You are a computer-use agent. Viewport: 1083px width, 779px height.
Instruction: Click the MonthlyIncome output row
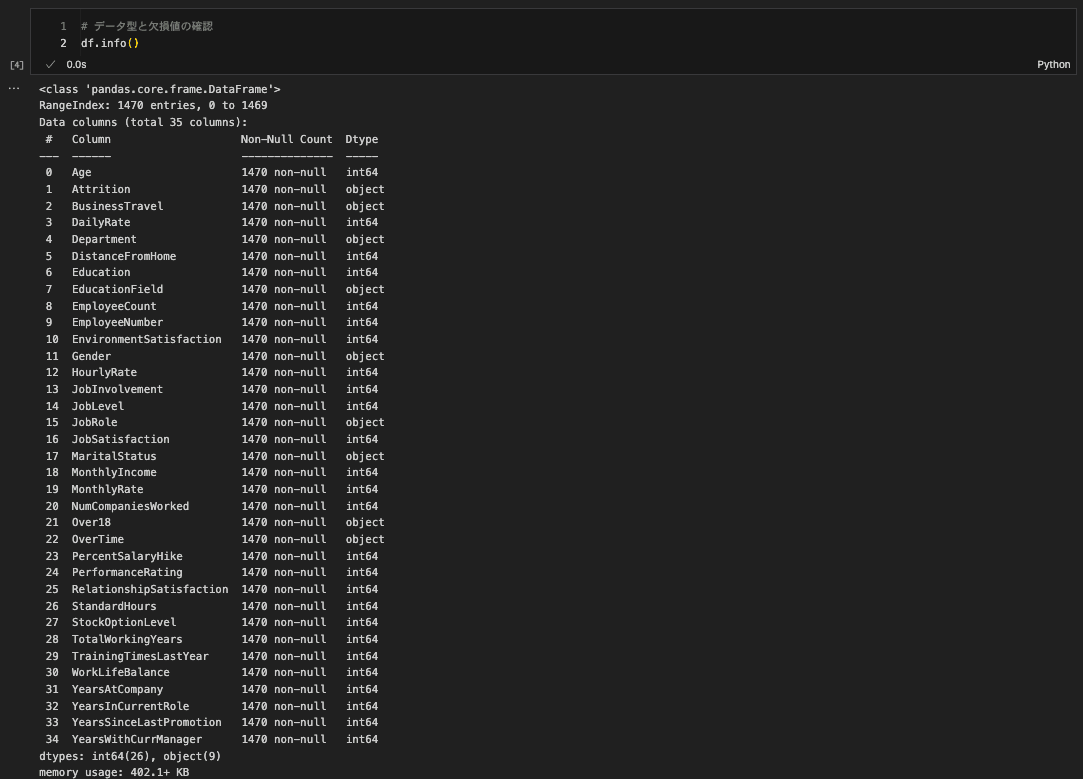[117, 472]
